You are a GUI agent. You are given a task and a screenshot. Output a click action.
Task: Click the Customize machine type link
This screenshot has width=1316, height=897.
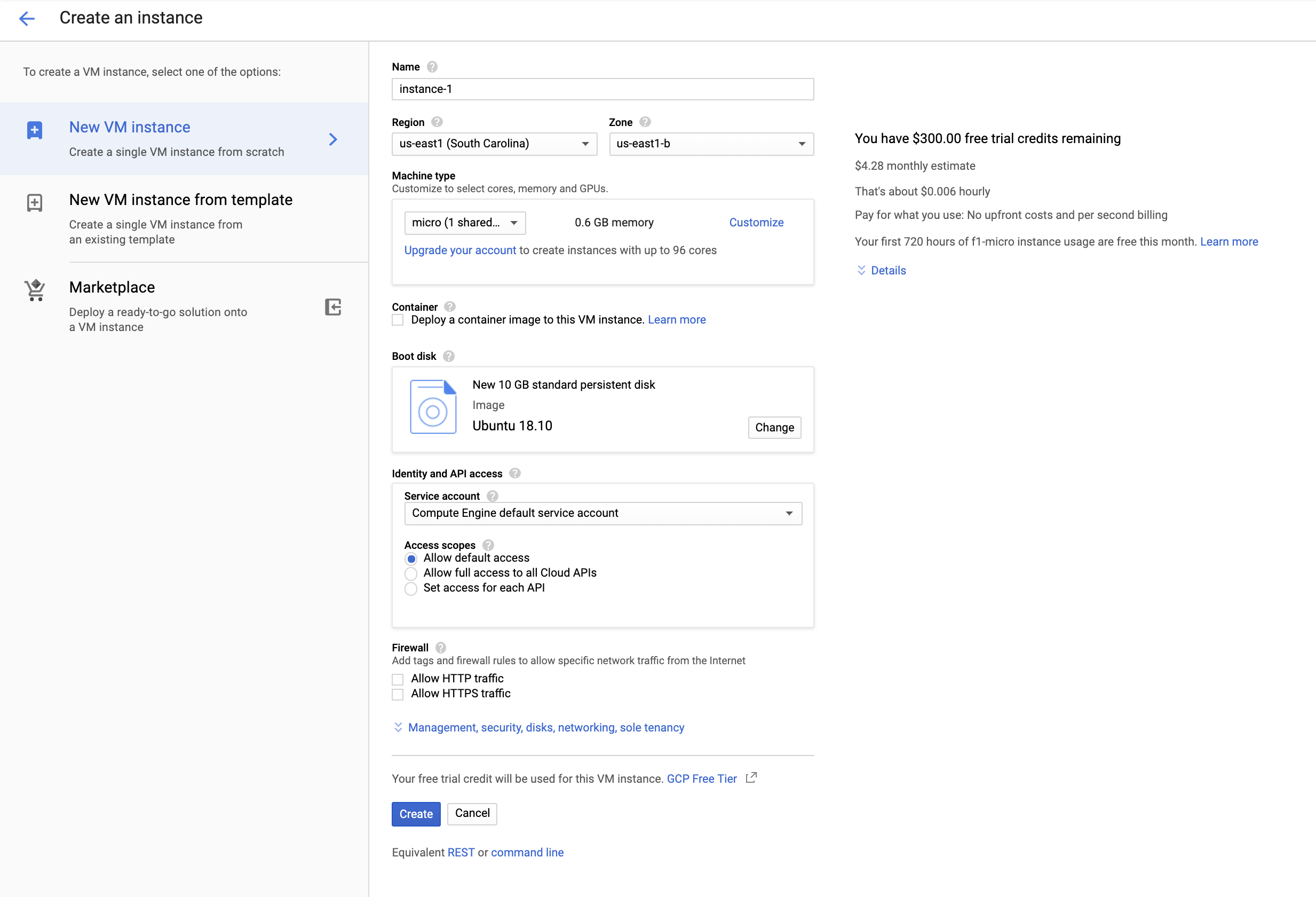[756, 222]
